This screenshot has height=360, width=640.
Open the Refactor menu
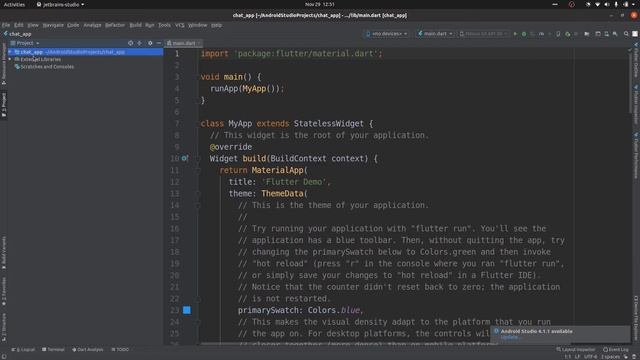point(115,25)
